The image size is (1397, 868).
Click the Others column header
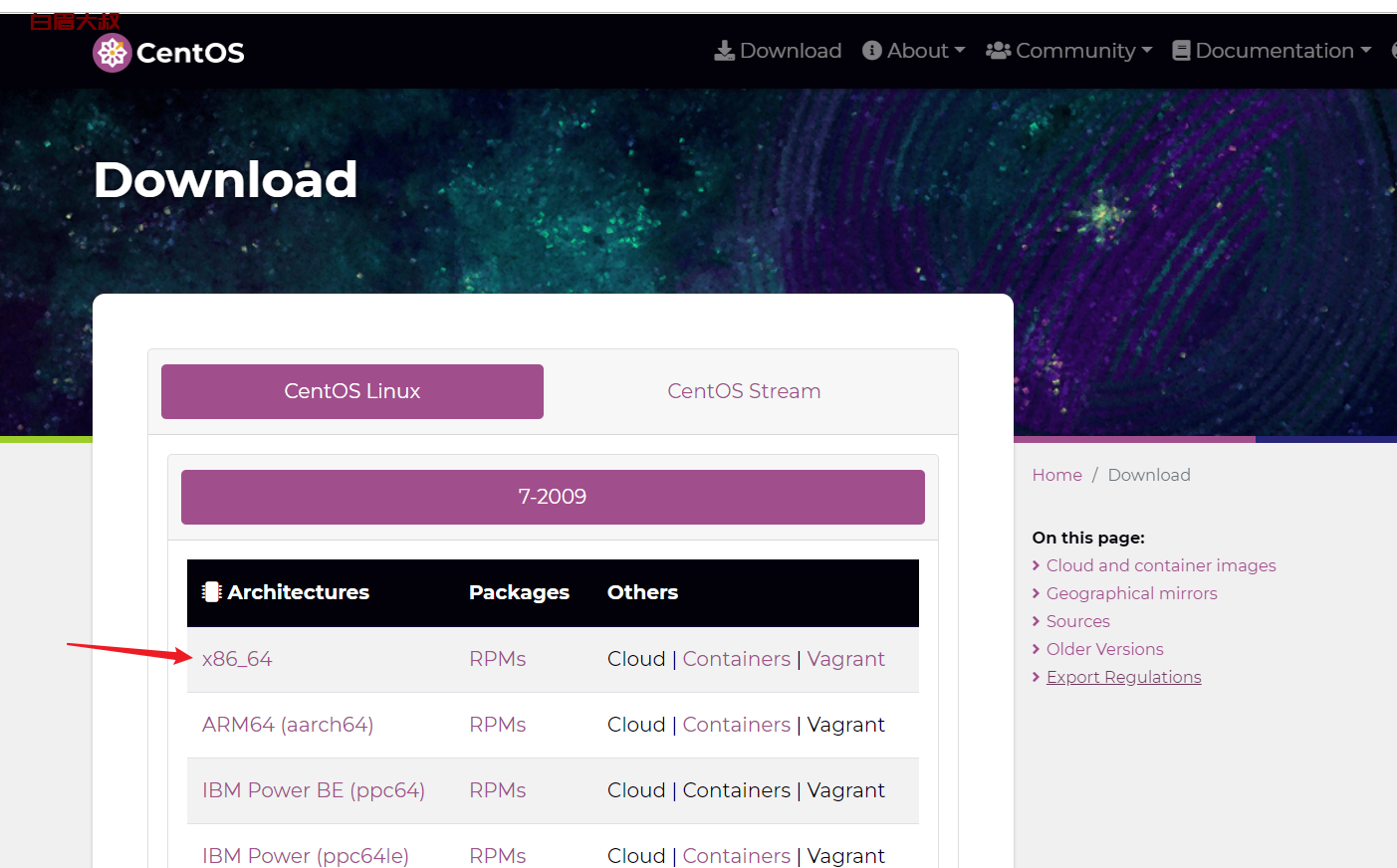[643, 592]
